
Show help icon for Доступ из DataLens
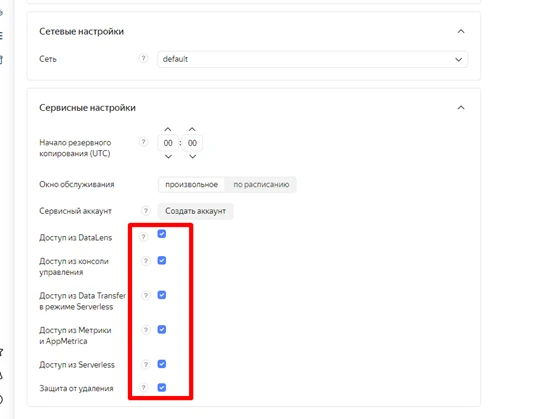click(x=143, y=237)
